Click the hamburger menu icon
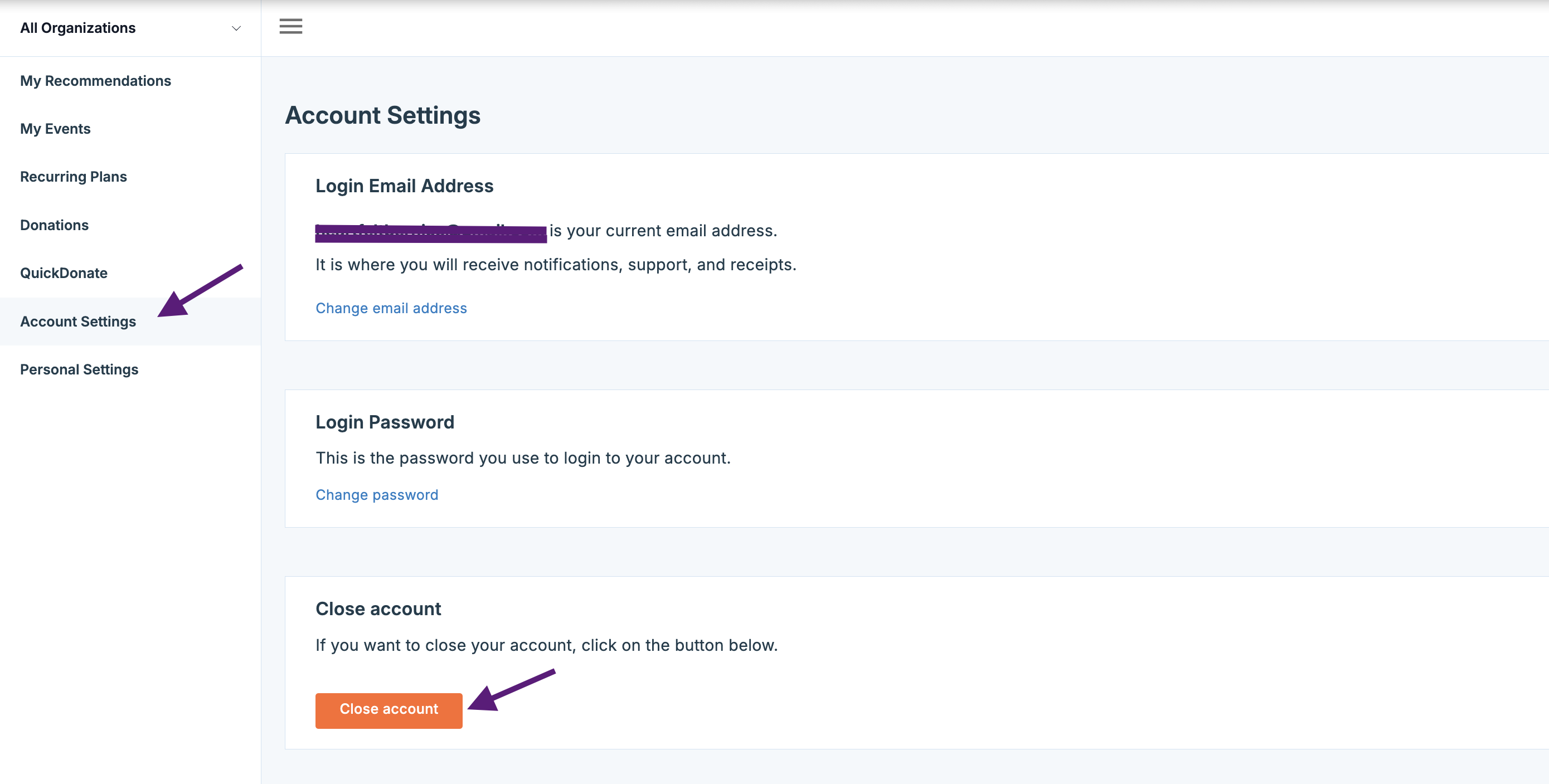Image resolution: width=1549 pixels, height=784 pixels. (290, 26)
